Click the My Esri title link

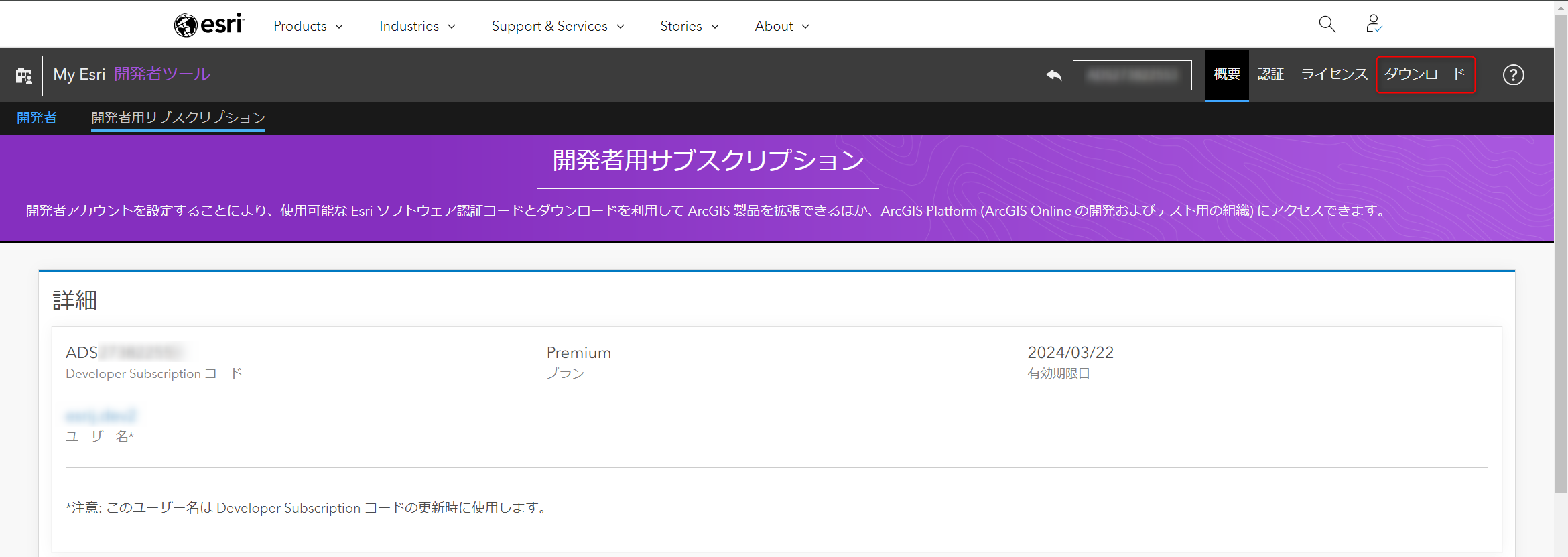79,74
